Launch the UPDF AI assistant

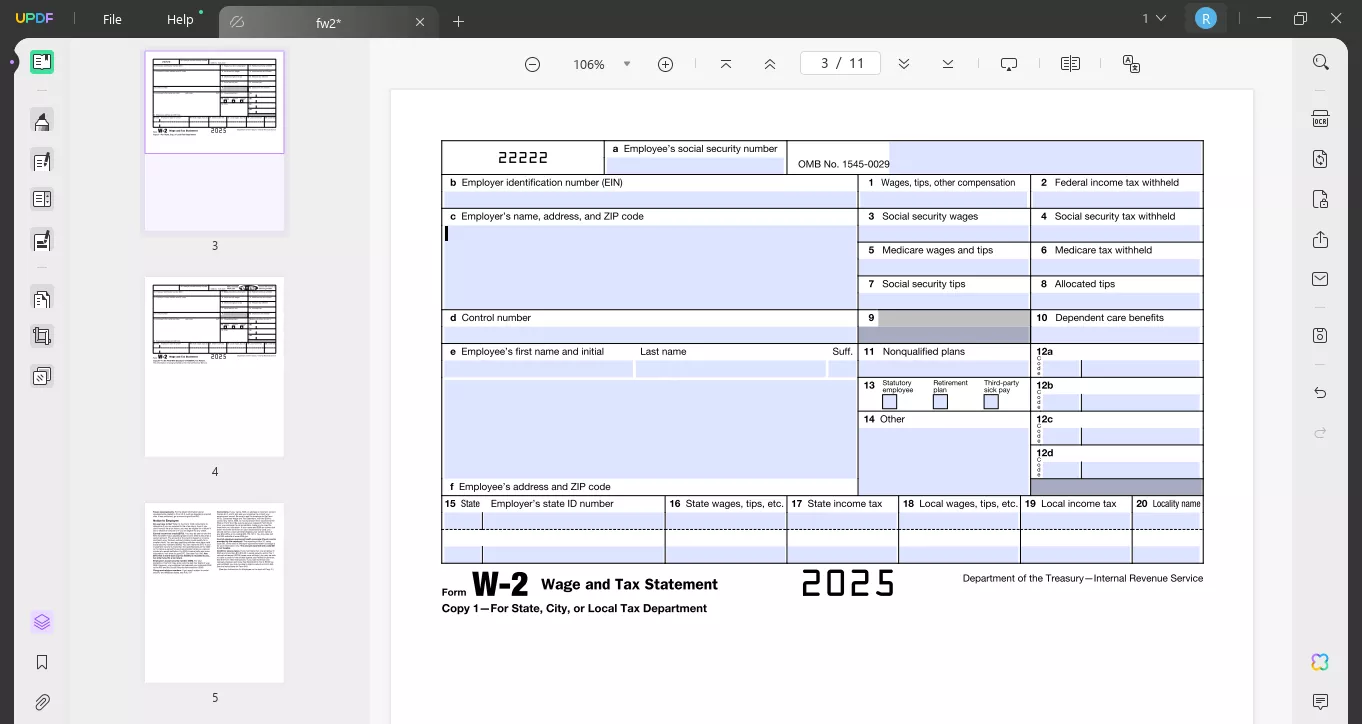[x=1319, y=661]
